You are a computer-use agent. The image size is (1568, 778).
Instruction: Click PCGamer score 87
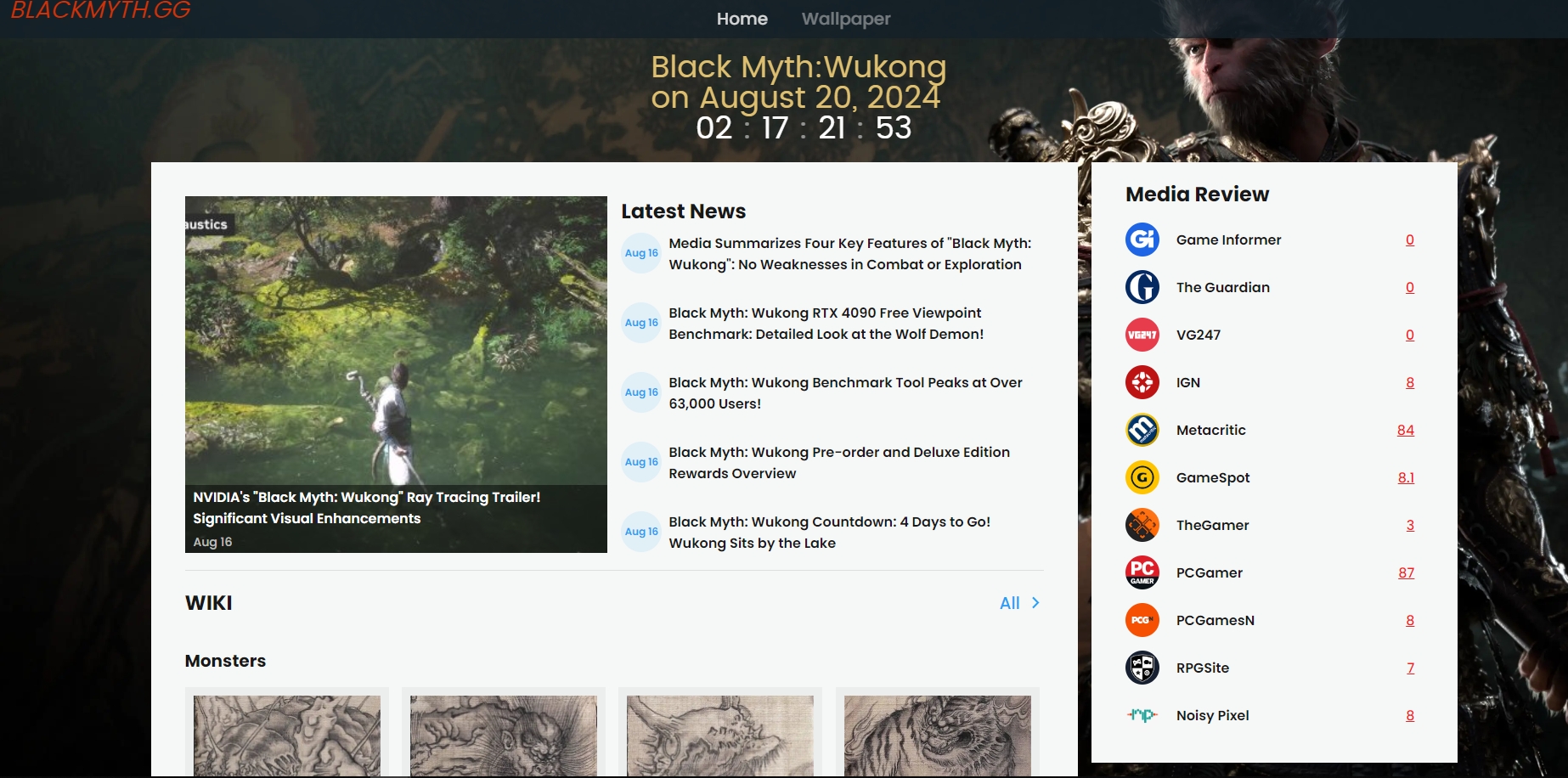click(1407, 572)
